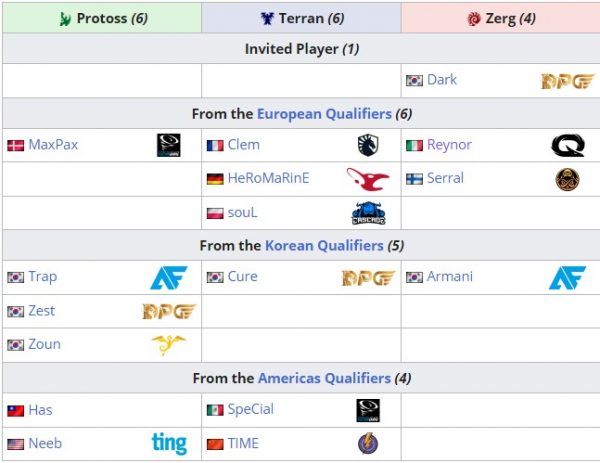The width and height of the screenshot is (600, 463).
Task: Click the lightning bolt logo beside TIME
Action: coord(368,443)
